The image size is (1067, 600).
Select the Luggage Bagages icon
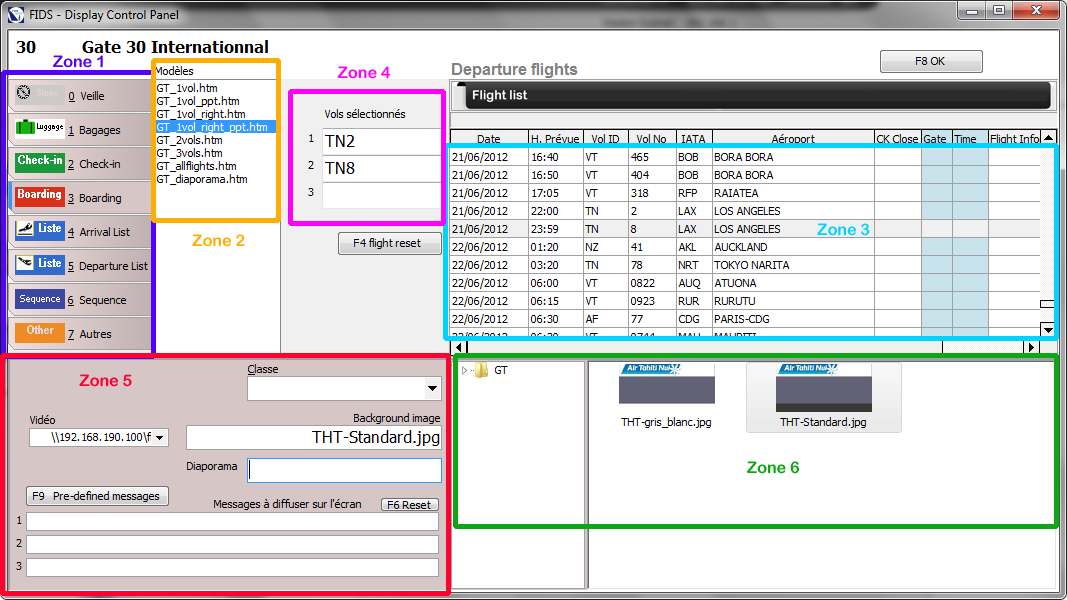[40, 129]
